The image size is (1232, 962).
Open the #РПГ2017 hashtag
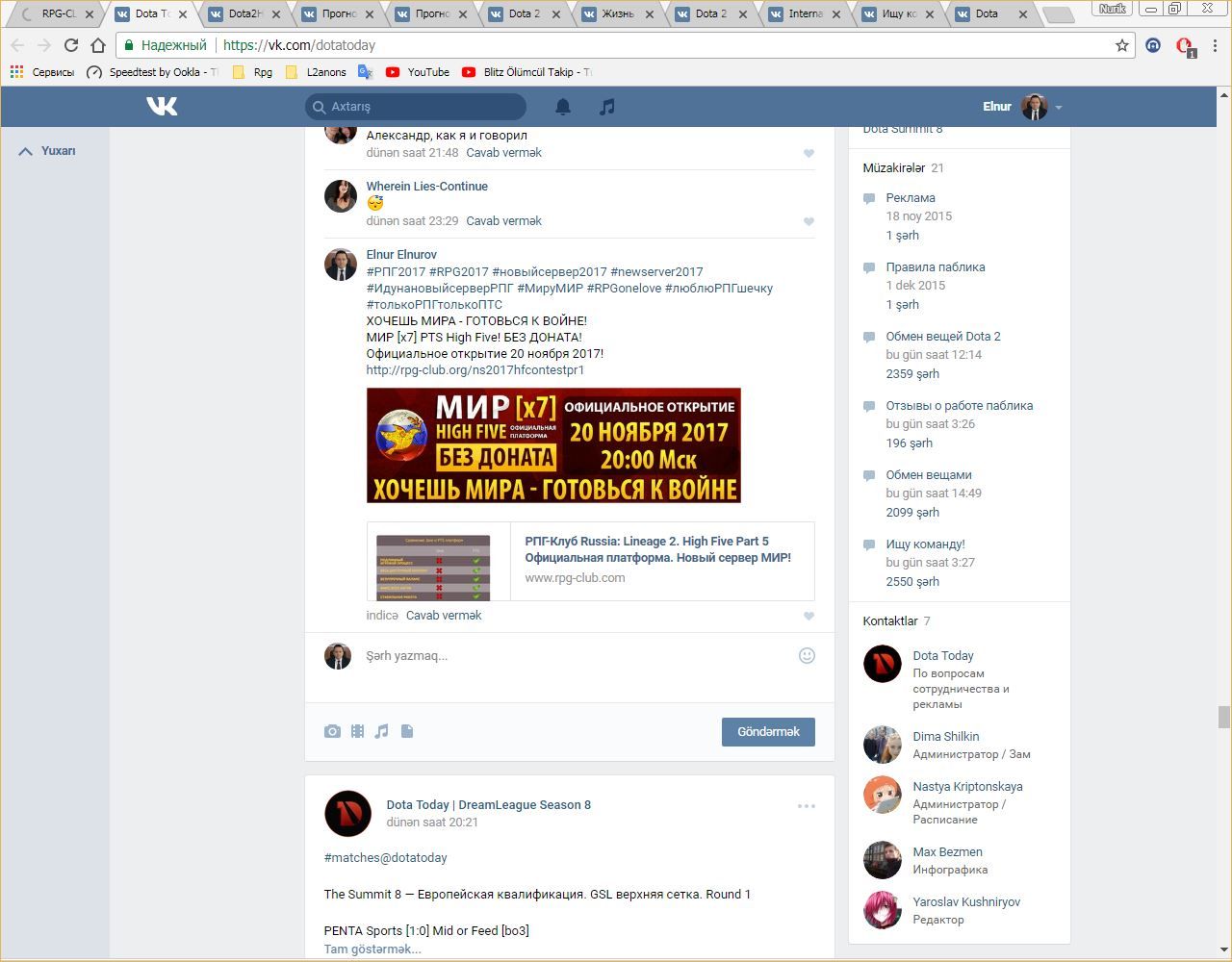(x=396, y=272)
